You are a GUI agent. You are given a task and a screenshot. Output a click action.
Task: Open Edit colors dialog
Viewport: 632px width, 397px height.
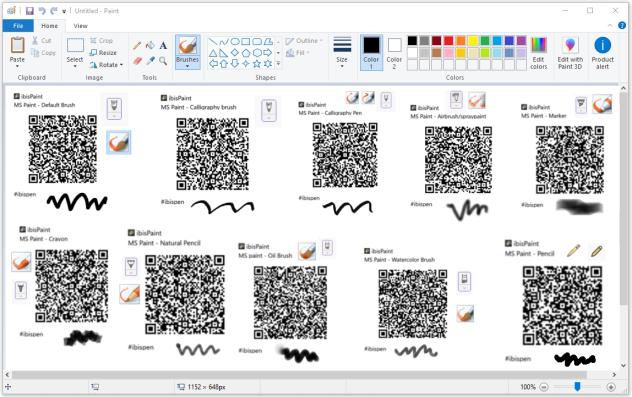[x=539, y=53]
